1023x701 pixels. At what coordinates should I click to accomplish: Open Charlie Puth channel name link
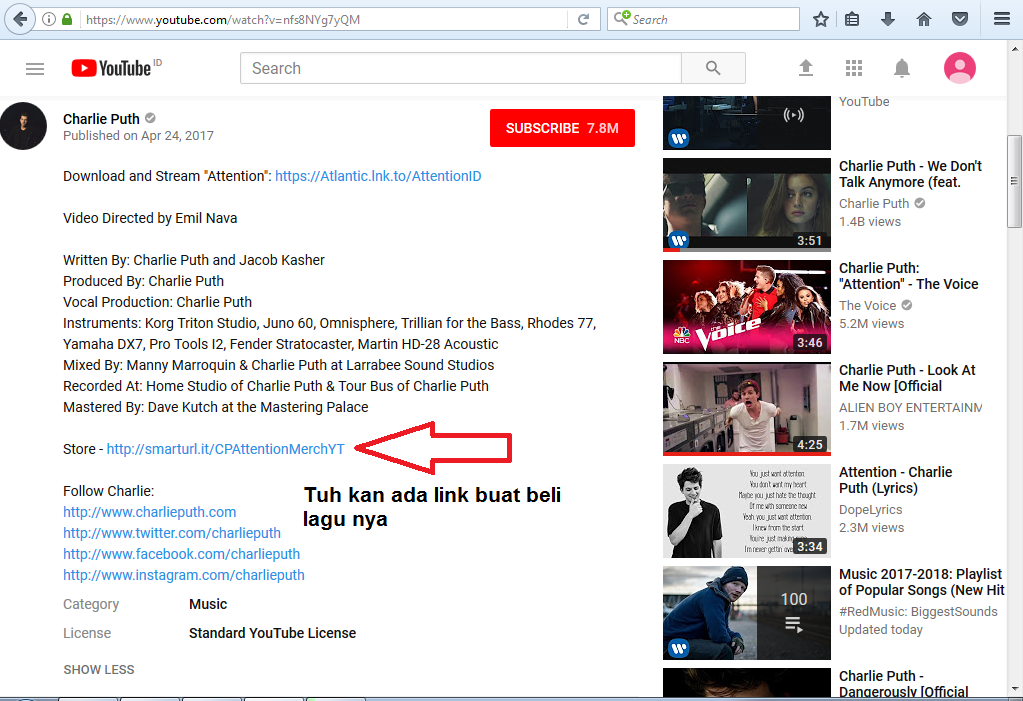click(x=101, y=119)
